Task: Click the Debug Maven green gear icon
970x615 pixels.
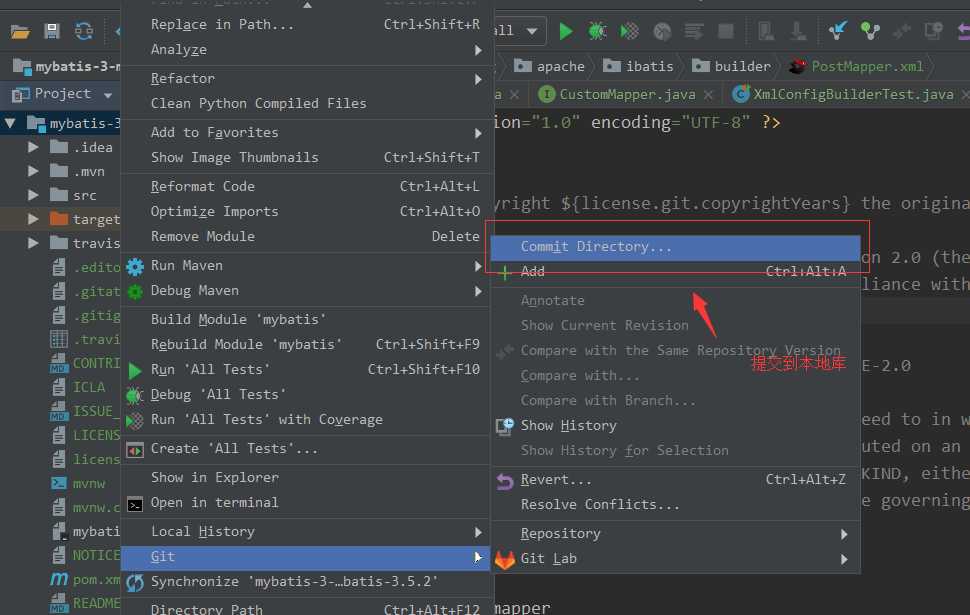Action: 135,291
